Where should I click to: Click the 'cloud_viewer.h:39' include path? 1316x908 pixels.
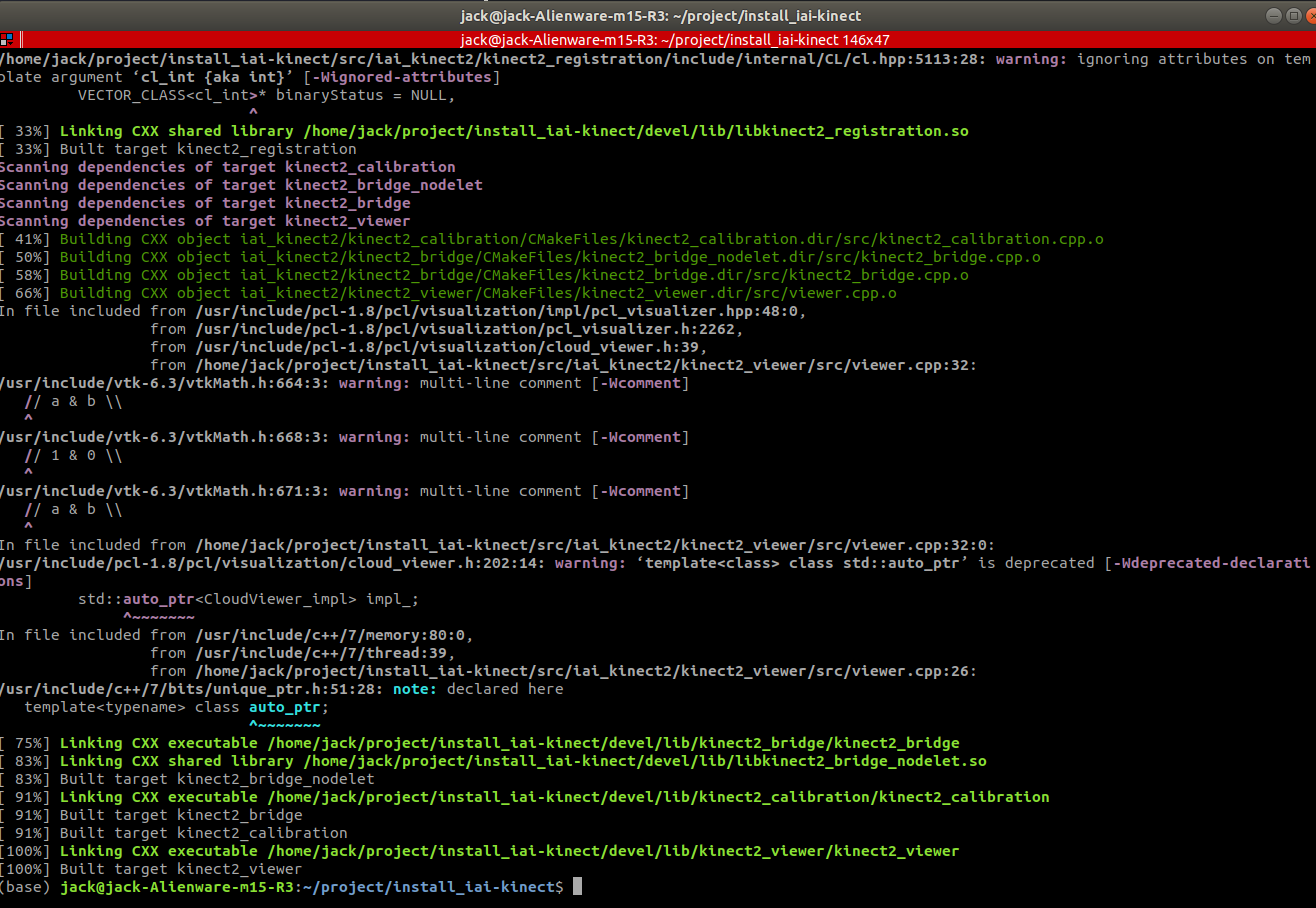pyautogui.click(x=452, y=347)
